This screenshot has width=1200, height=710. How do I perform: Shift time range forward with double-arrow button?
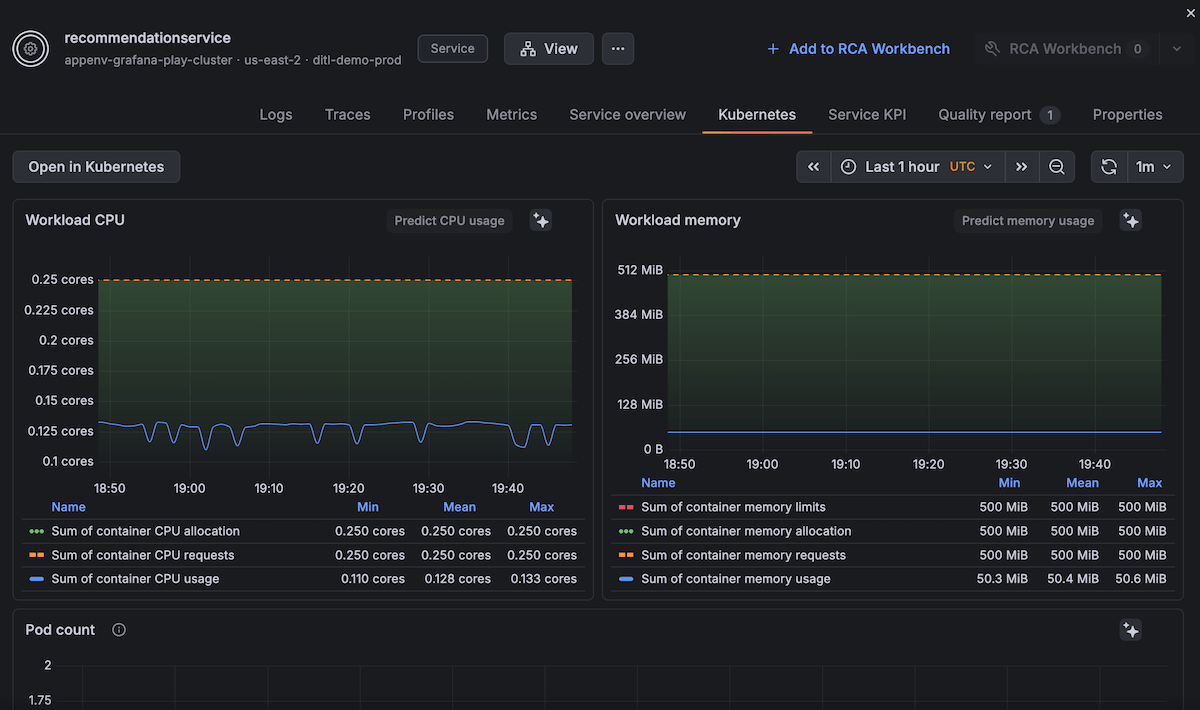click(1021, 166)
